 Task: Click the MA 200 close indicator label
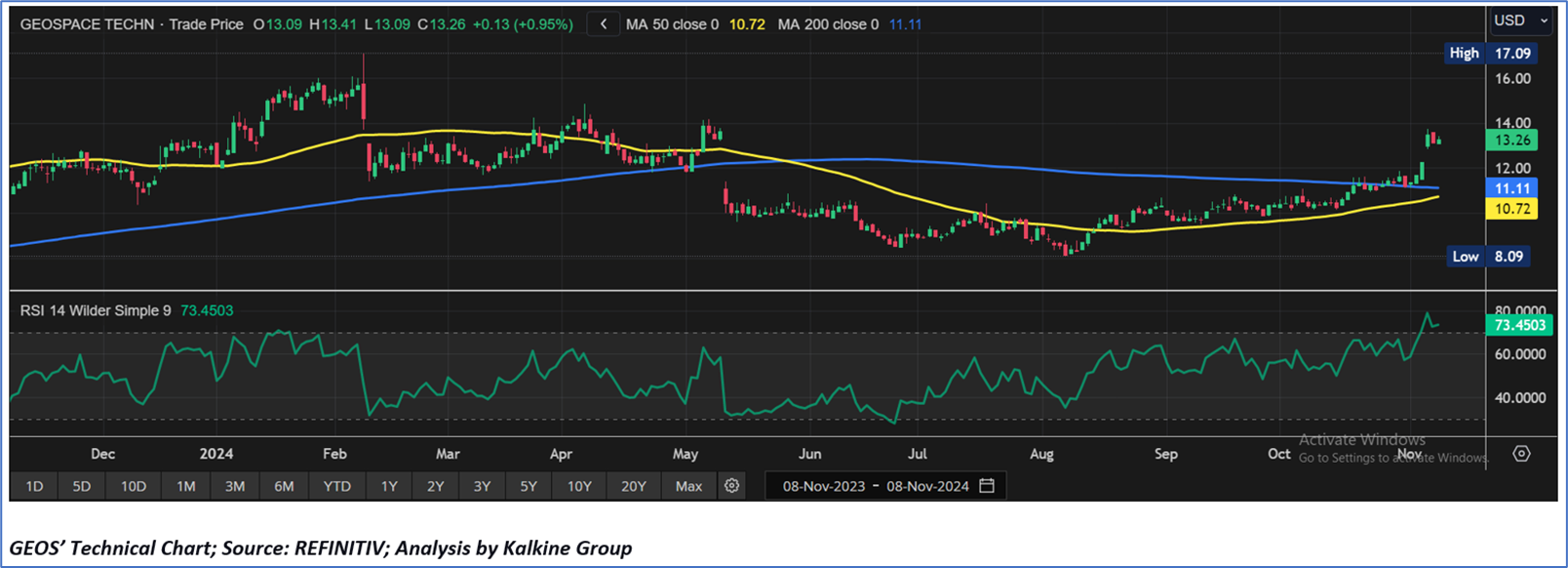[828, 24]
